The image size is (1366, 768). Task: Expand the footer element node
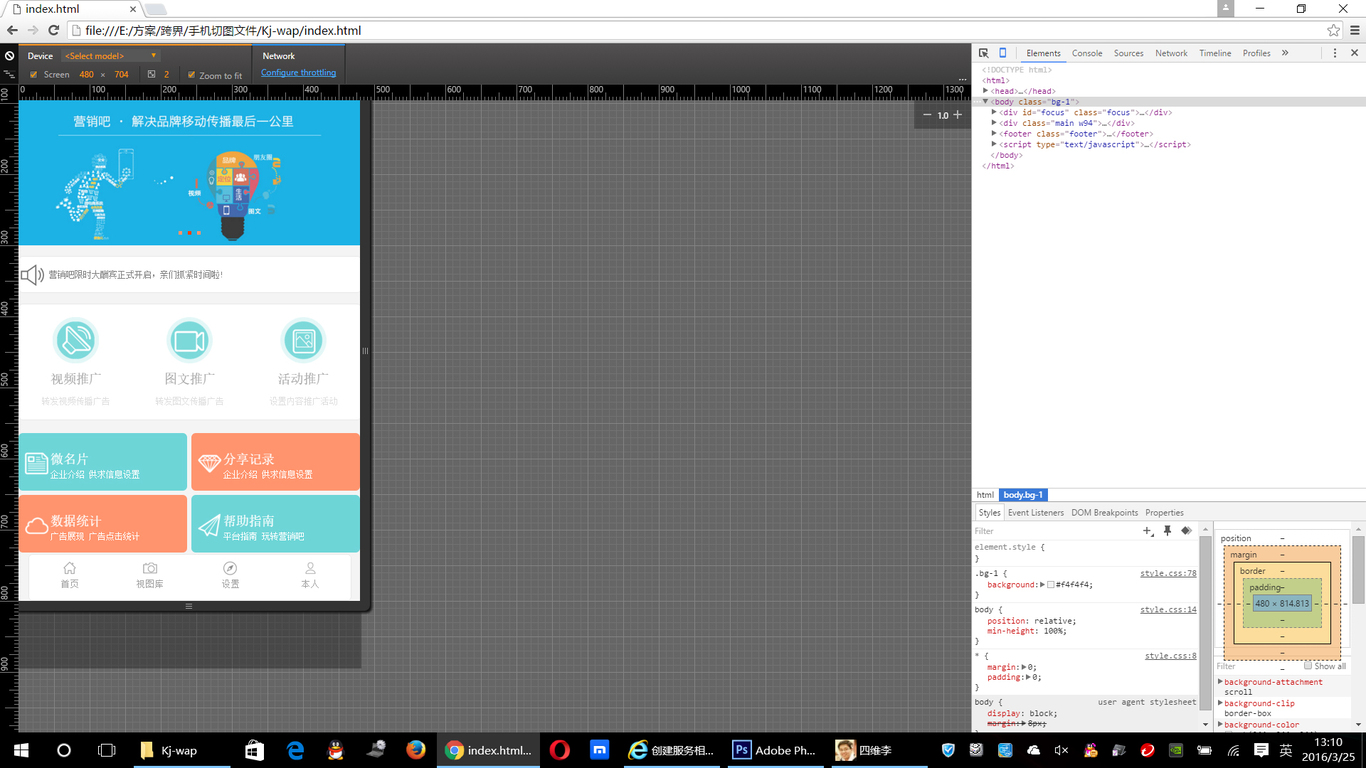(994, 133)
